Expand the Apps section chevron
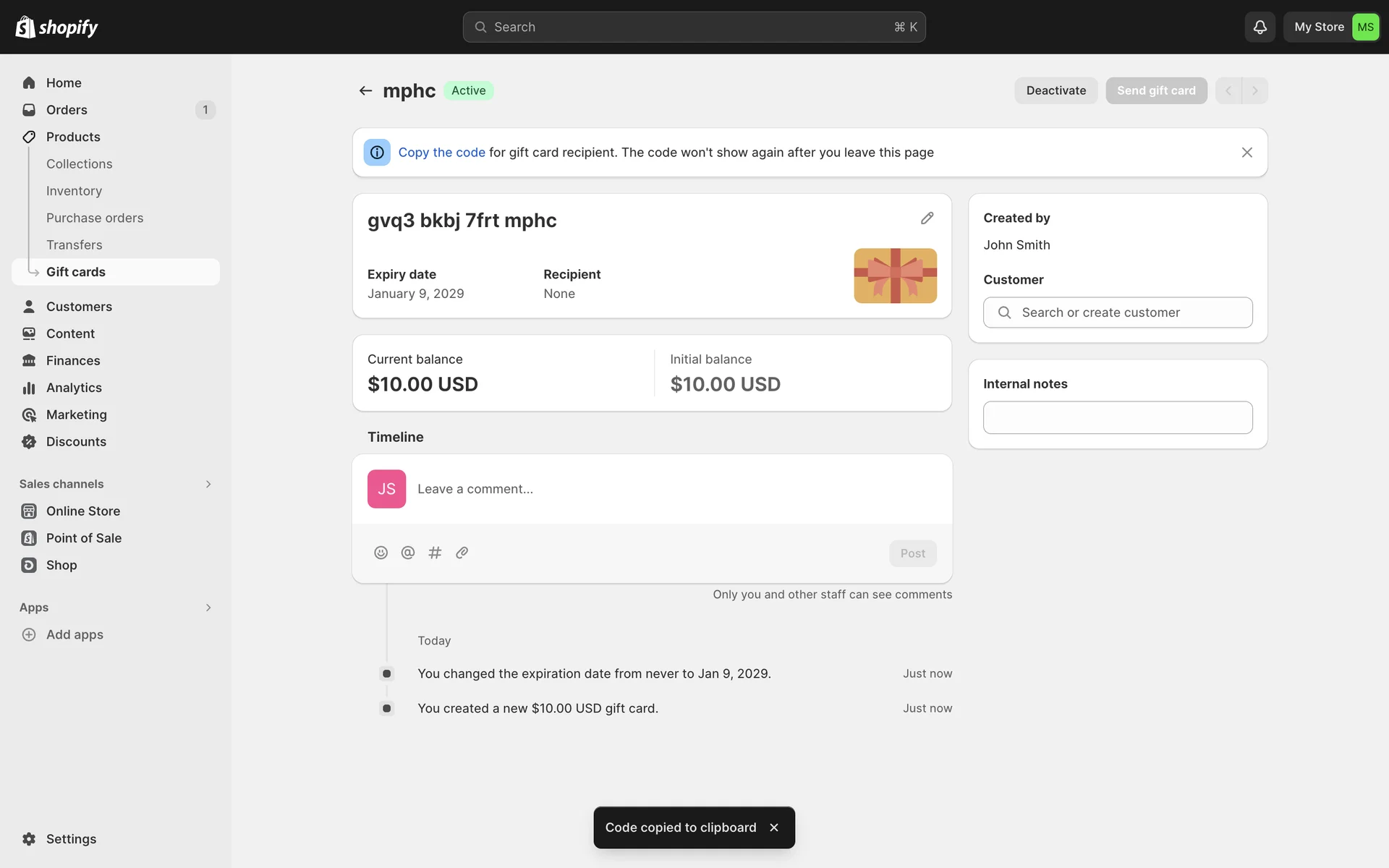The height and width of the screenshot is (868, 1389). 208,608
